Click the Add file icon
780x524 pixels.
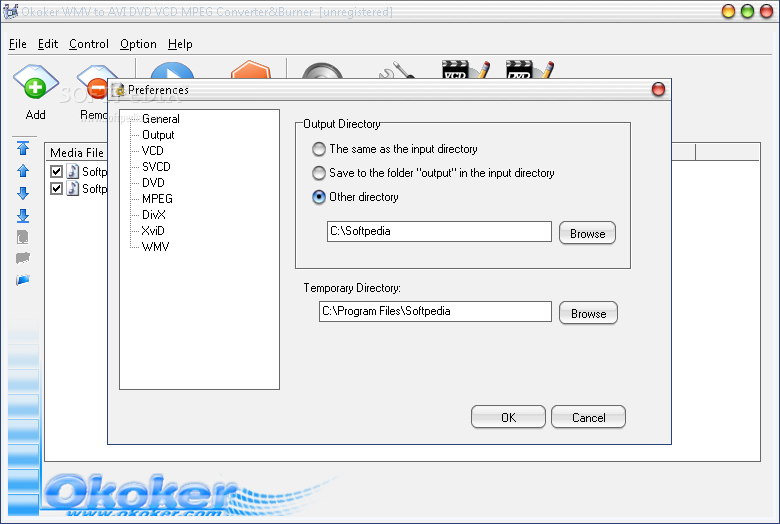[35, 84]
